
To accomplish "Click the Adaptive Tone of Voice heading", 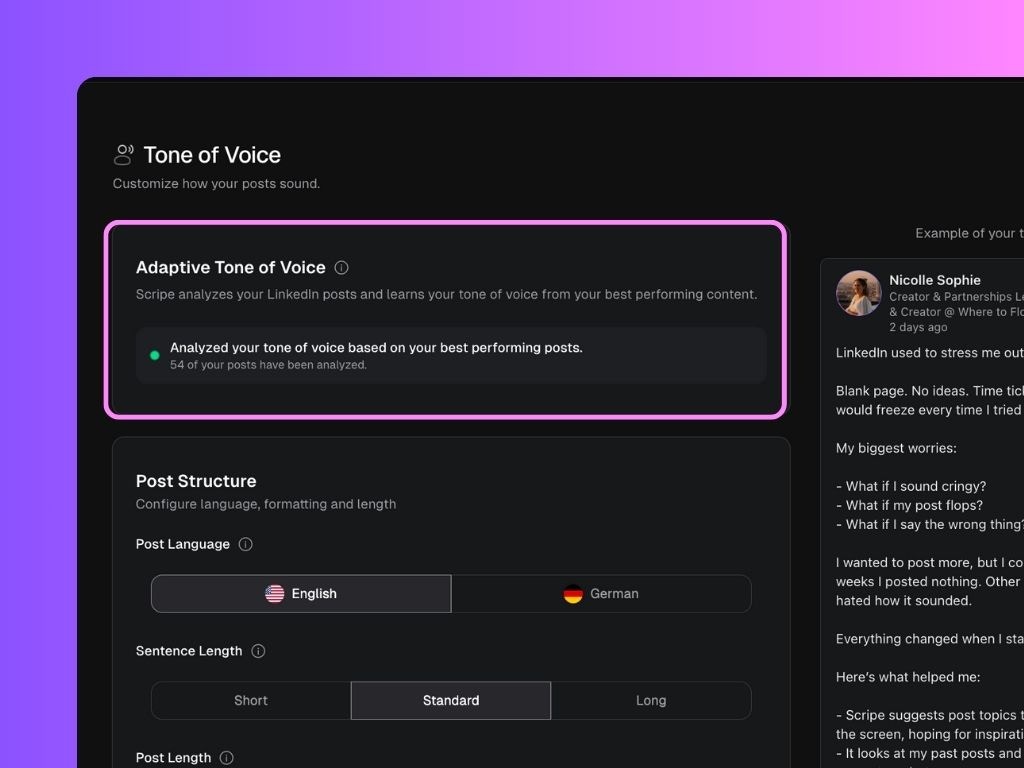I will click(x=231, y=268).
